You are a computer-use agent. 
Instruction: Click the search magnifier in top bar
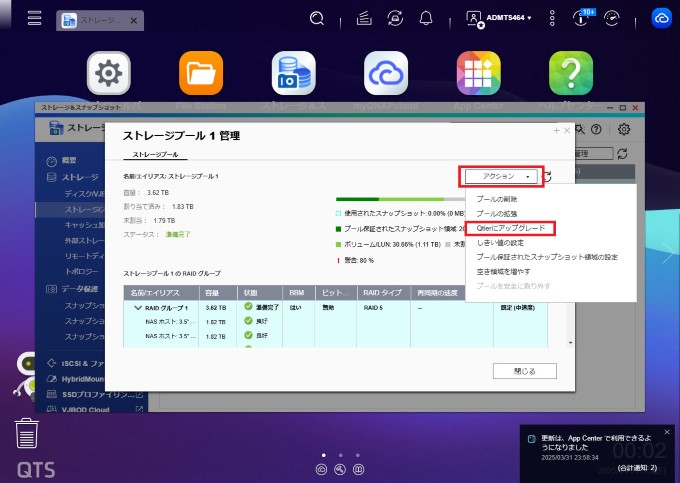tap(317, 18)
